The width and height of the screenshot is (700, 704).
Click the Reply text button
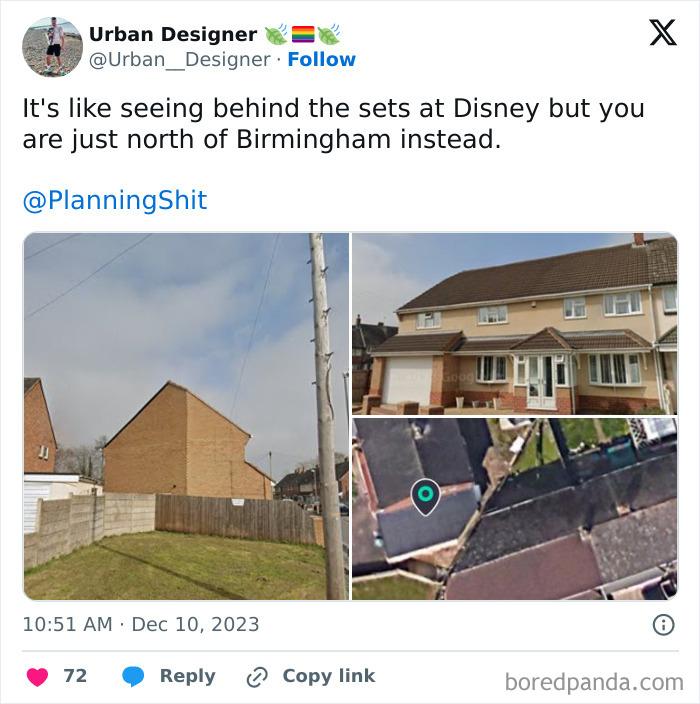point(188,676)
